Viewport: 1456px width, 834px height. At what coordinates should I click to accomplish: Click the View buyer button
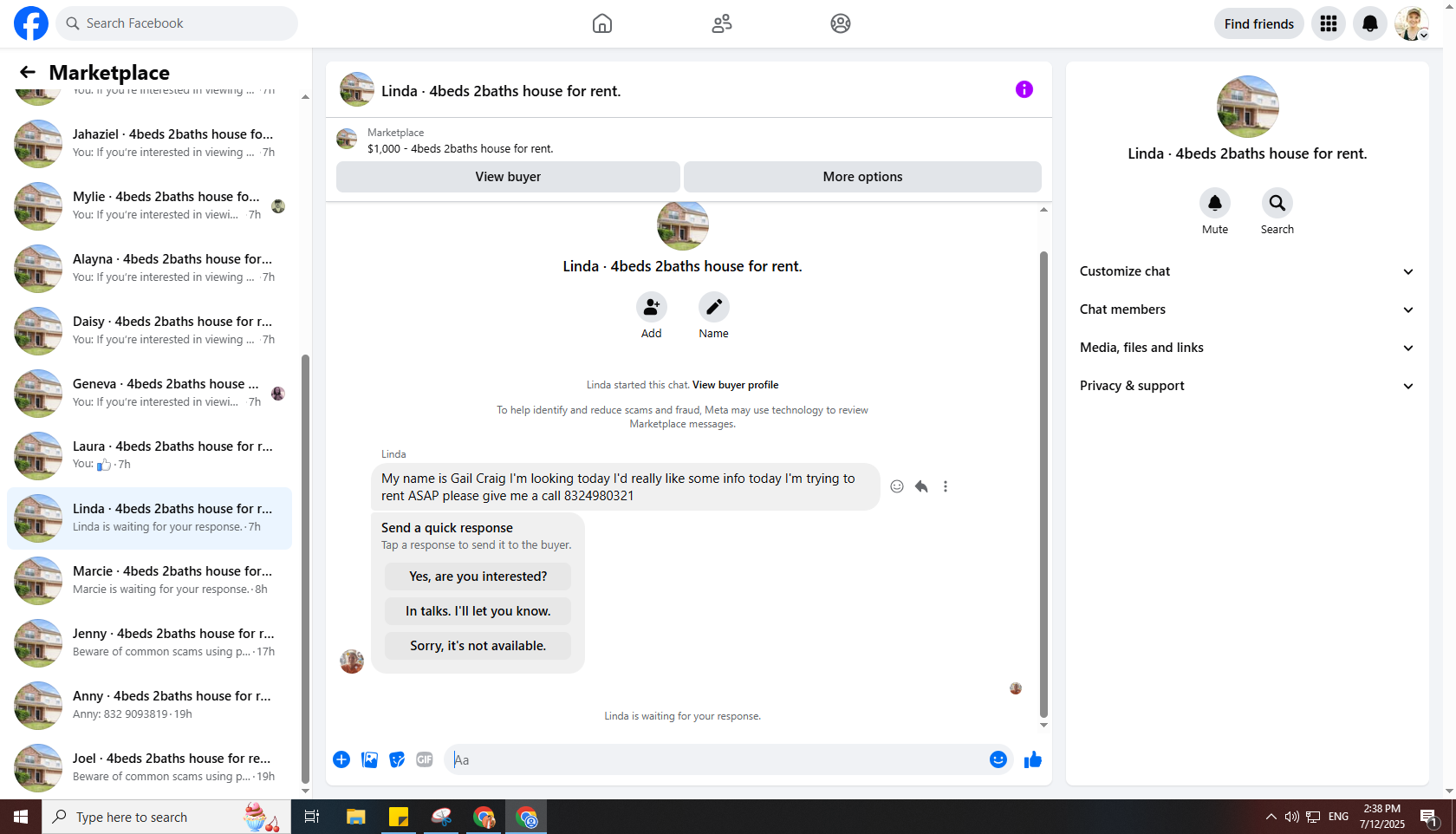point(508,177)
